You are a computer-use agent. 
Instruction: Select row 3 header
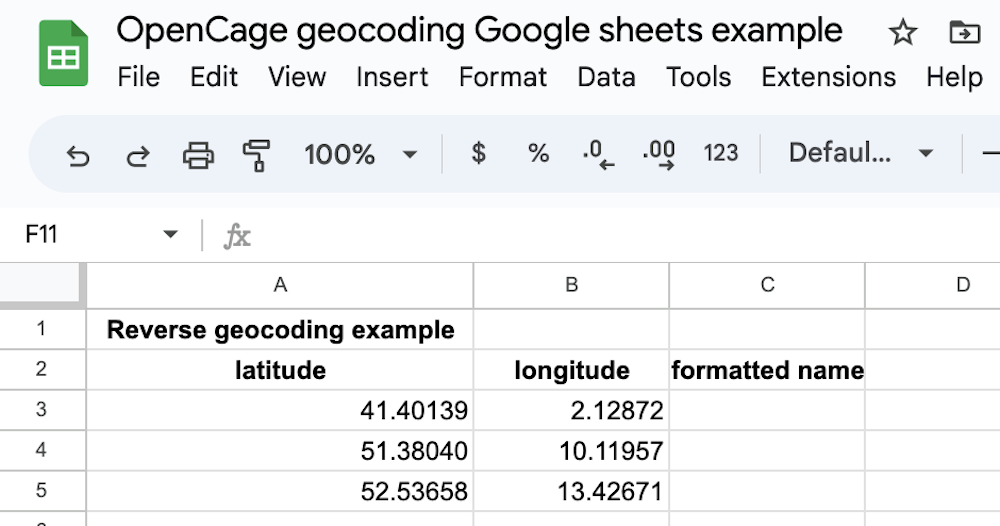click(x=42, y=410)
